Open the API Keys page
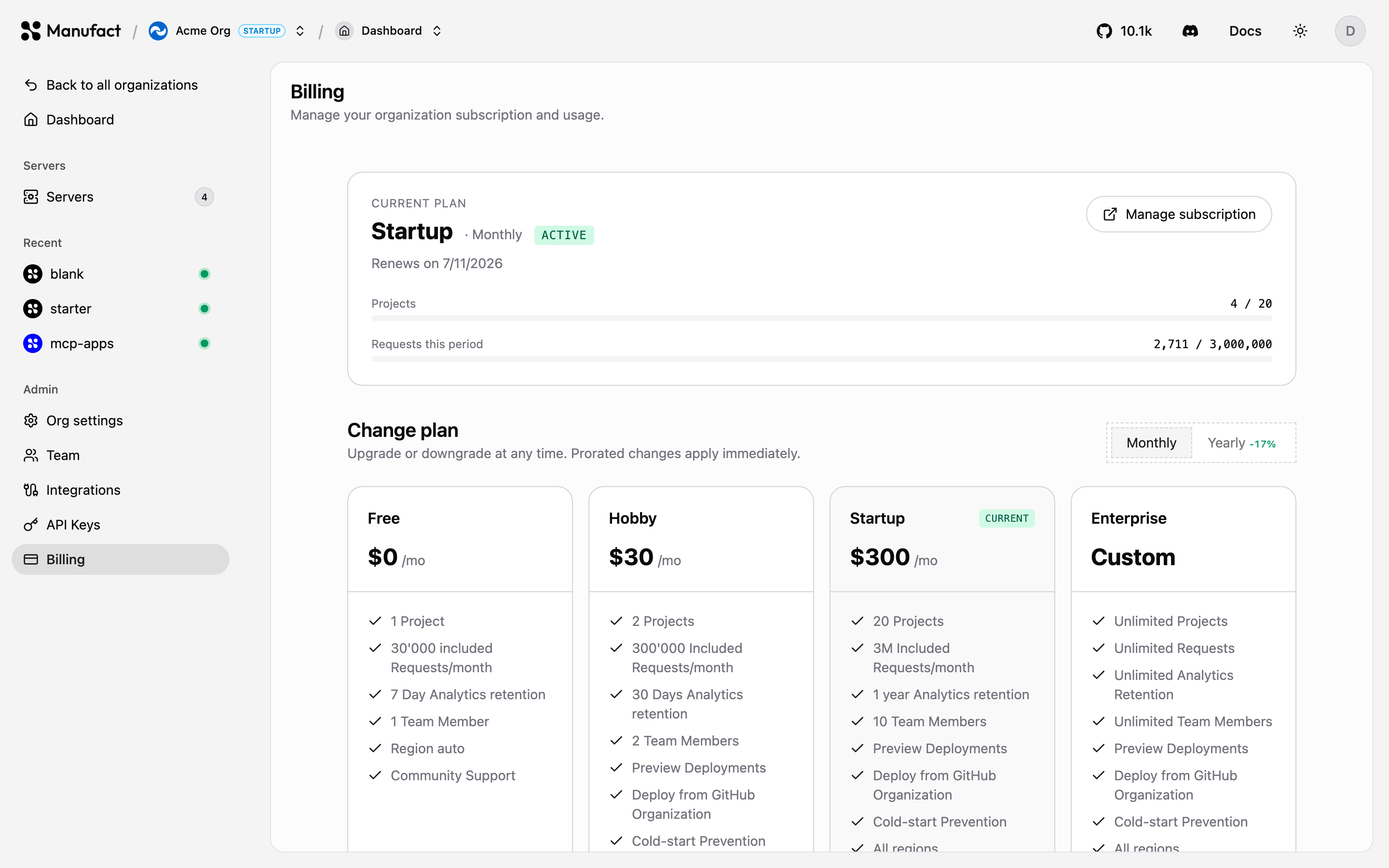Viewport: 1389px width, 868px height. coord(121,525)
